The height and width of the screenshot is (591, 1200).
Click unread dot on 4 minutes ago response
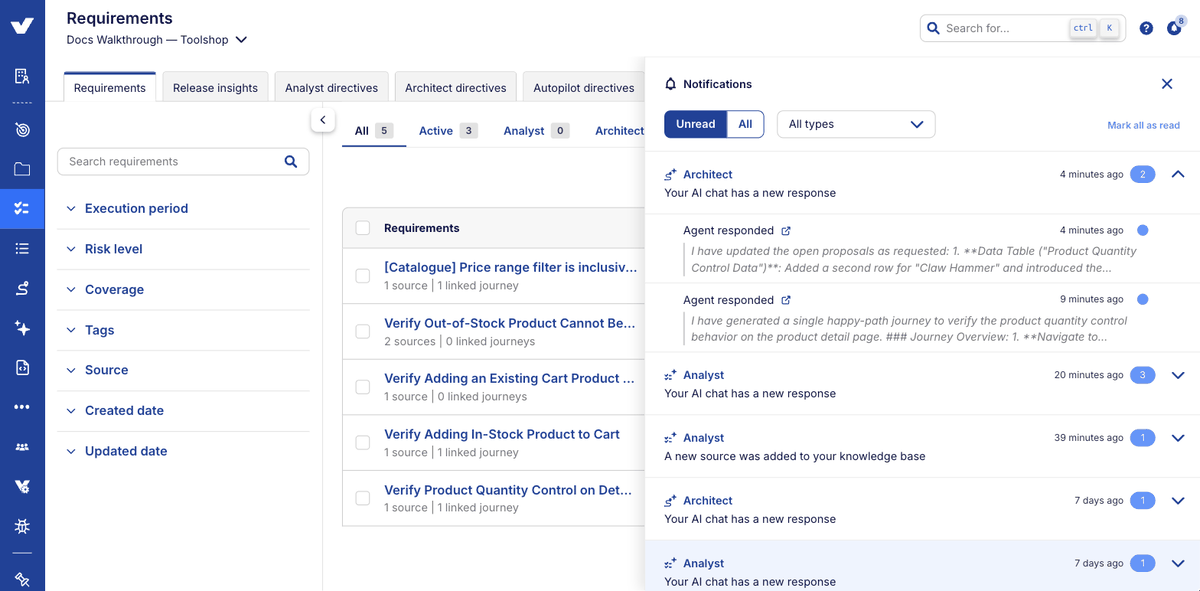(x=1143, y=230)
